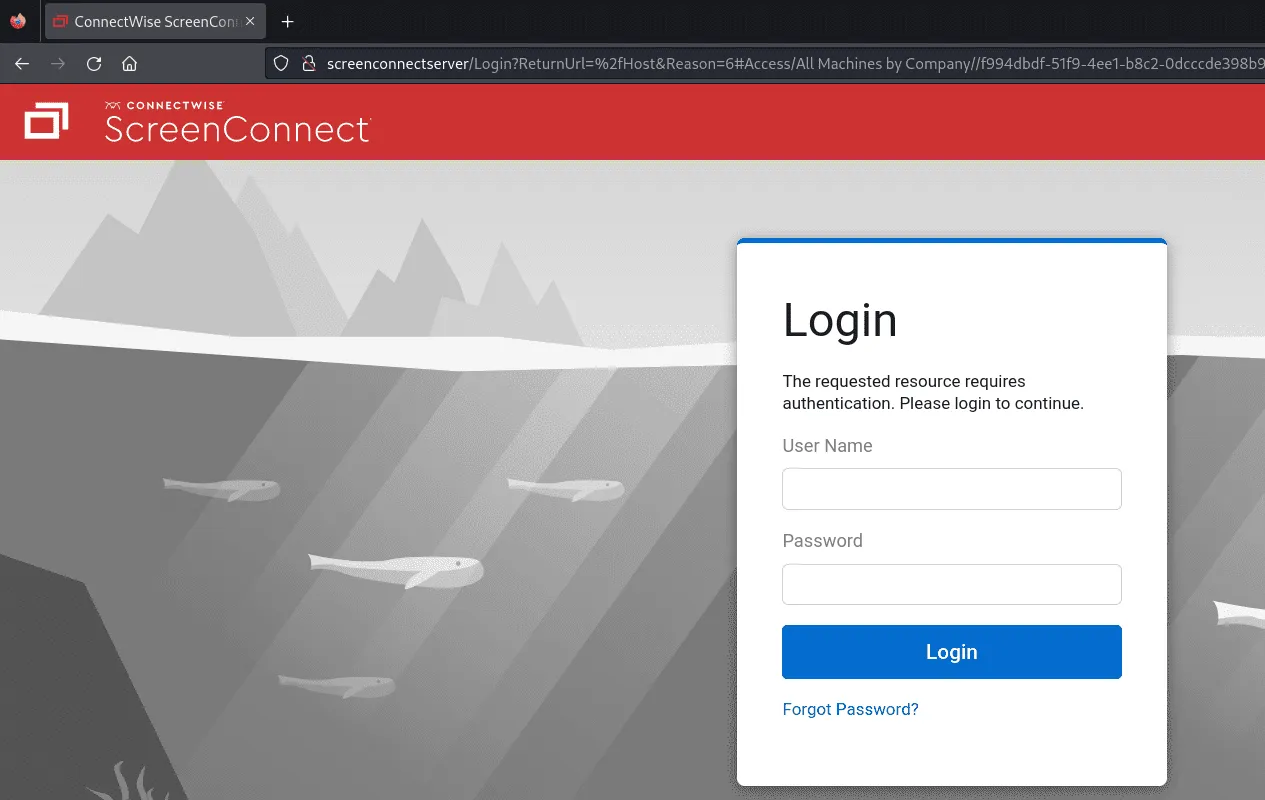This screenshot has height=800, width=1265.
Task: Click the ScreenConnect square logo icon
Action: [46, 121]
